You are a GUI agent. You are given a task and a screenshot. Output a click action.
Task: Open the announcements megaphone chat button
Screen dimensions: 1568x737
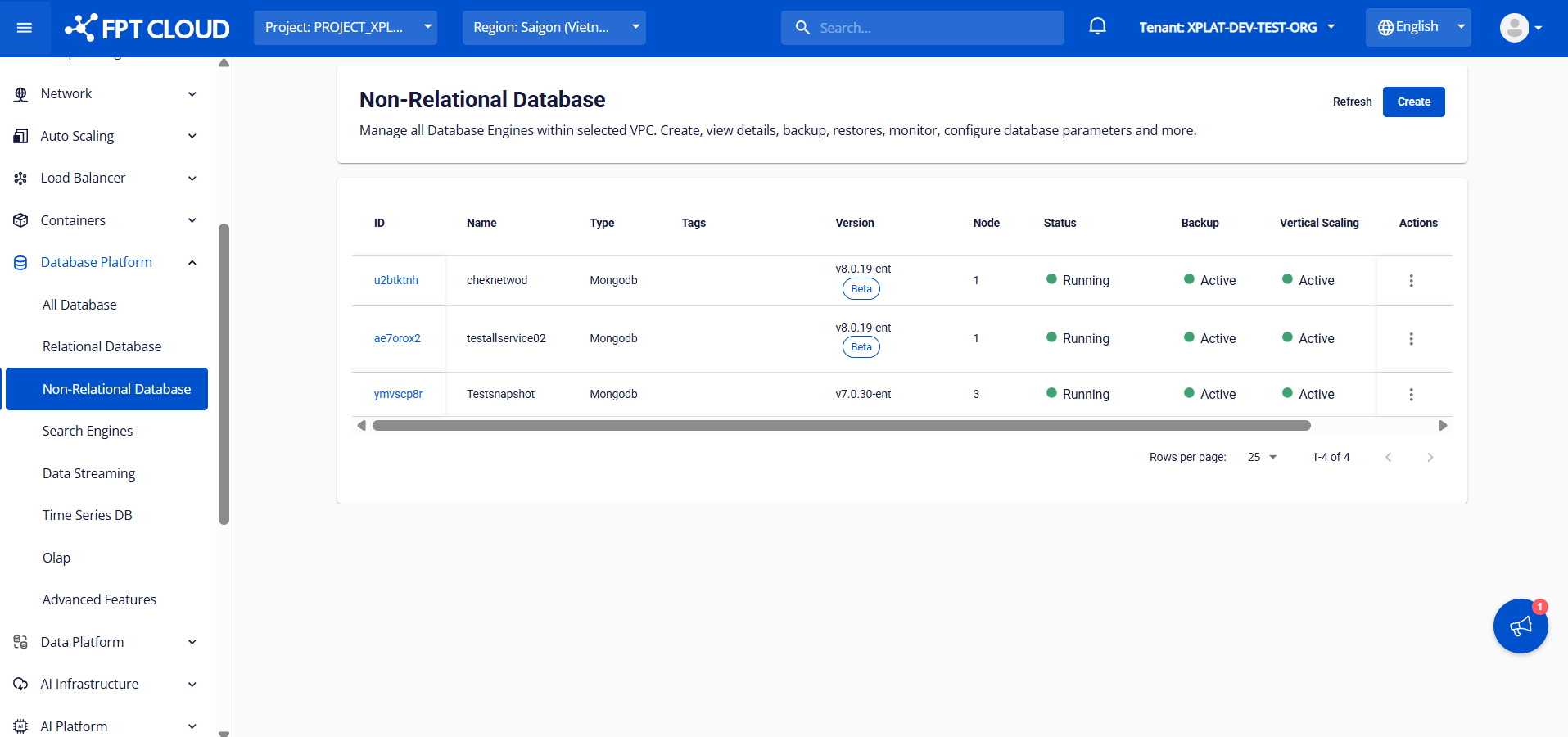pyautogui.click(x=1520, y=626)
